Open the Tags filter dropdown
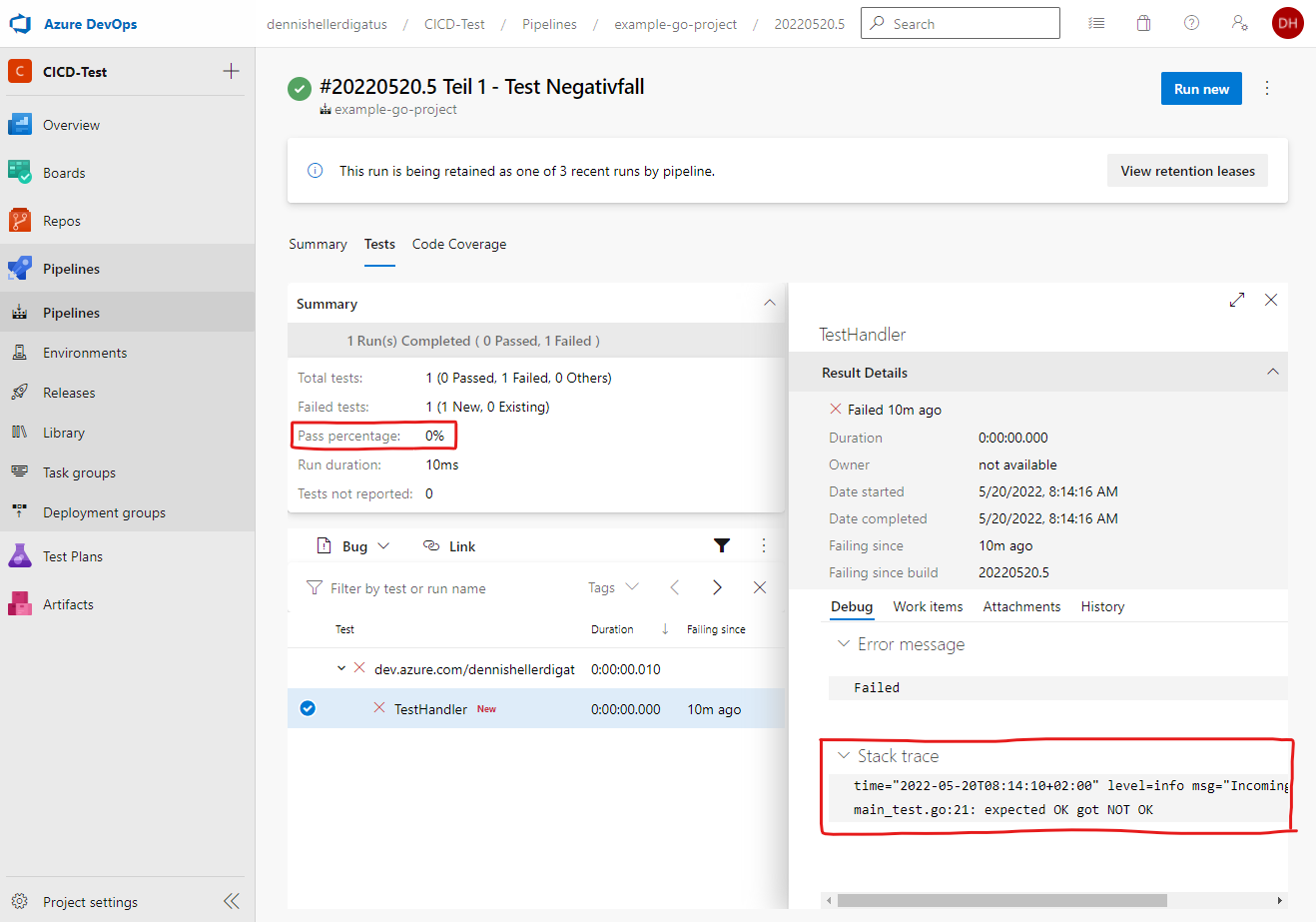Image resolution: width=1316 pixels, height=922 pixels. coord(613,587)
